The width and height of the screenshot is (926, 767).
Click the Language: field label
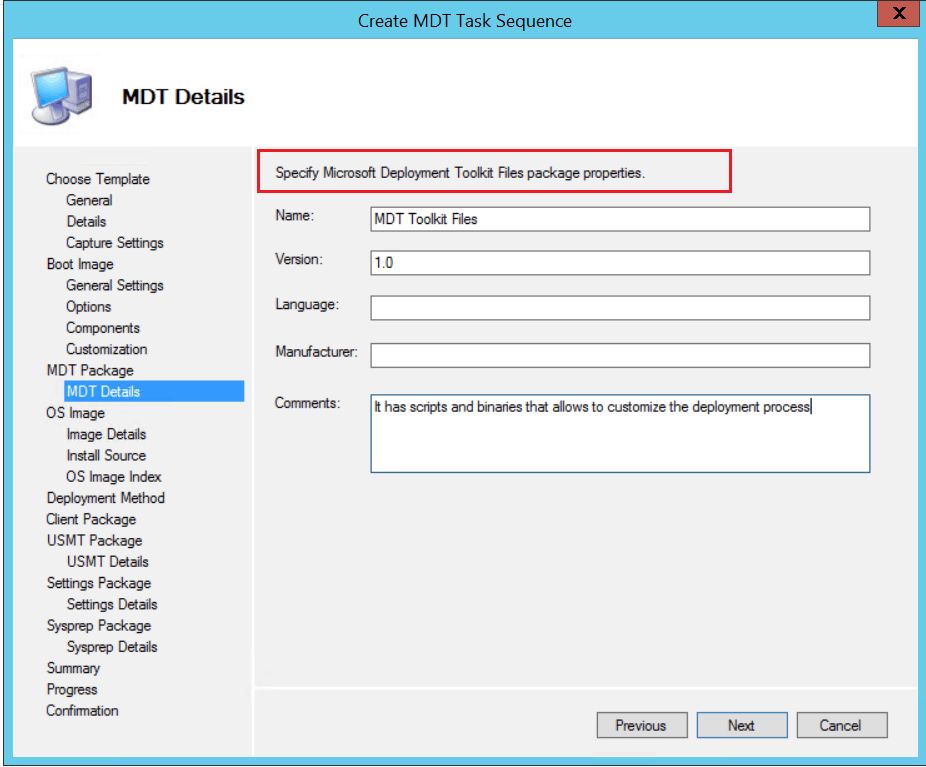tap(307, 304)
